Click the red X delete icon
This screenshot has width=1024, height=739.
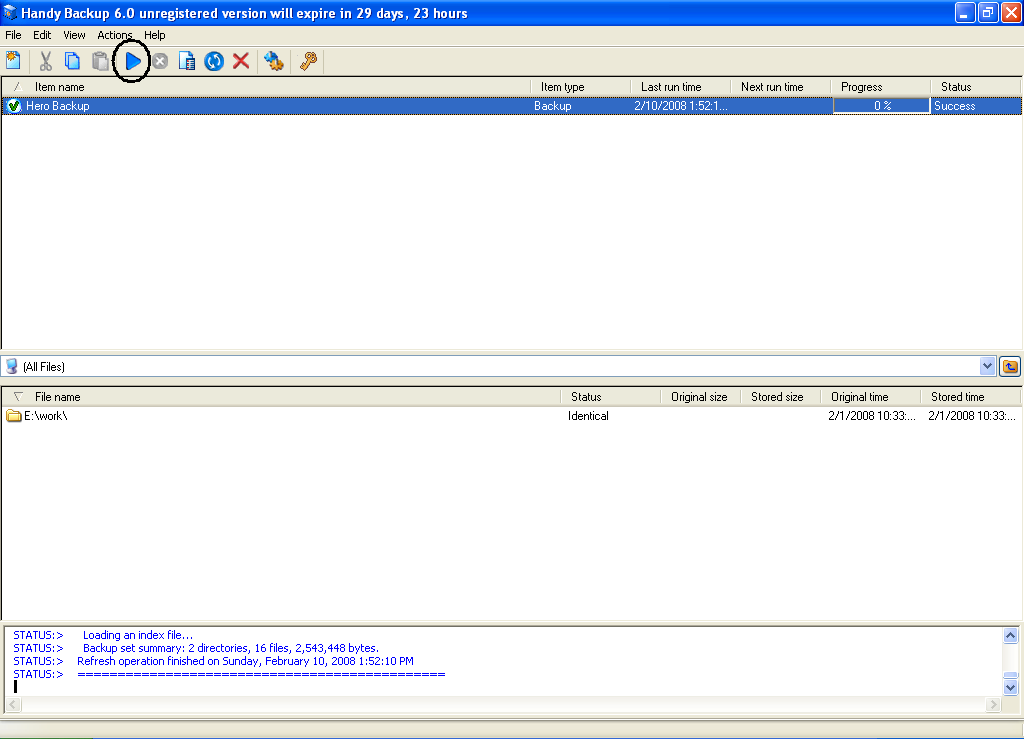(241, 61)
